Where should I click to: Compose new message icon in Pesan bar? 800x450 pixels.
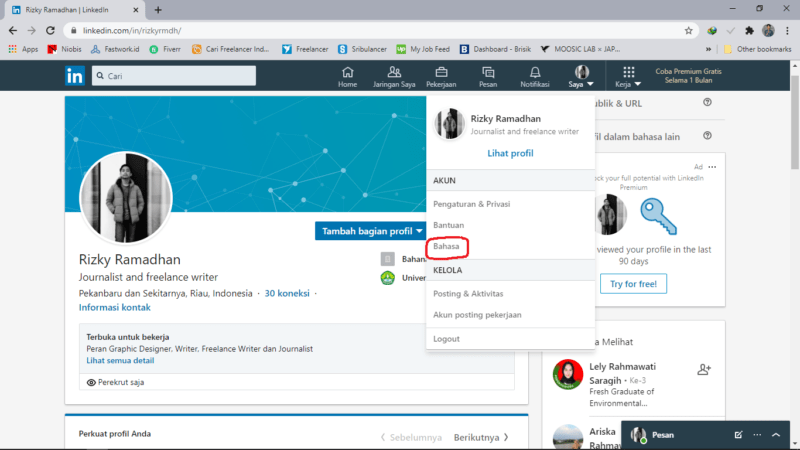pos(738,435)
